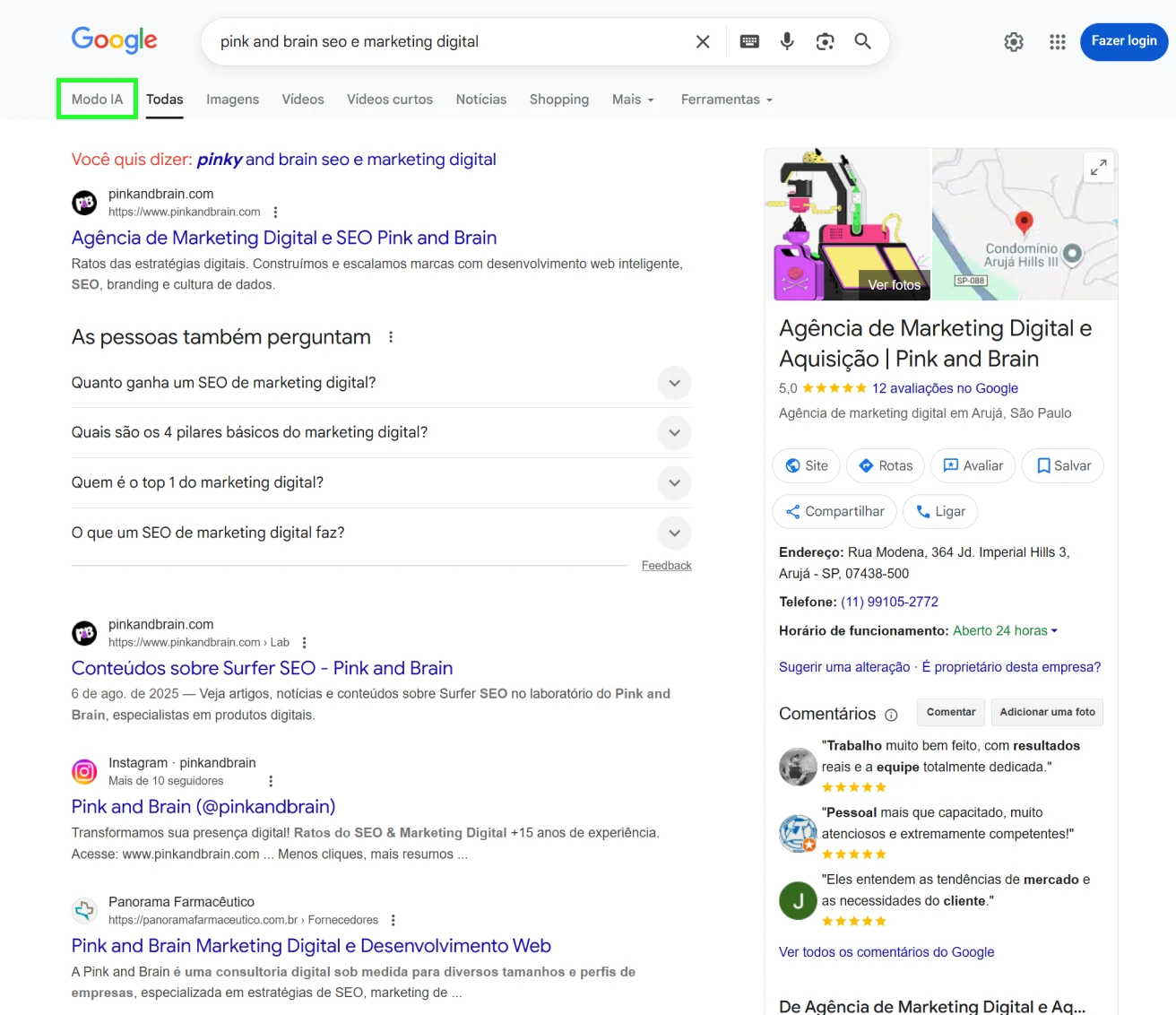Open more options for the pinkandbrain.com Lab result

(x=304, y=643)
